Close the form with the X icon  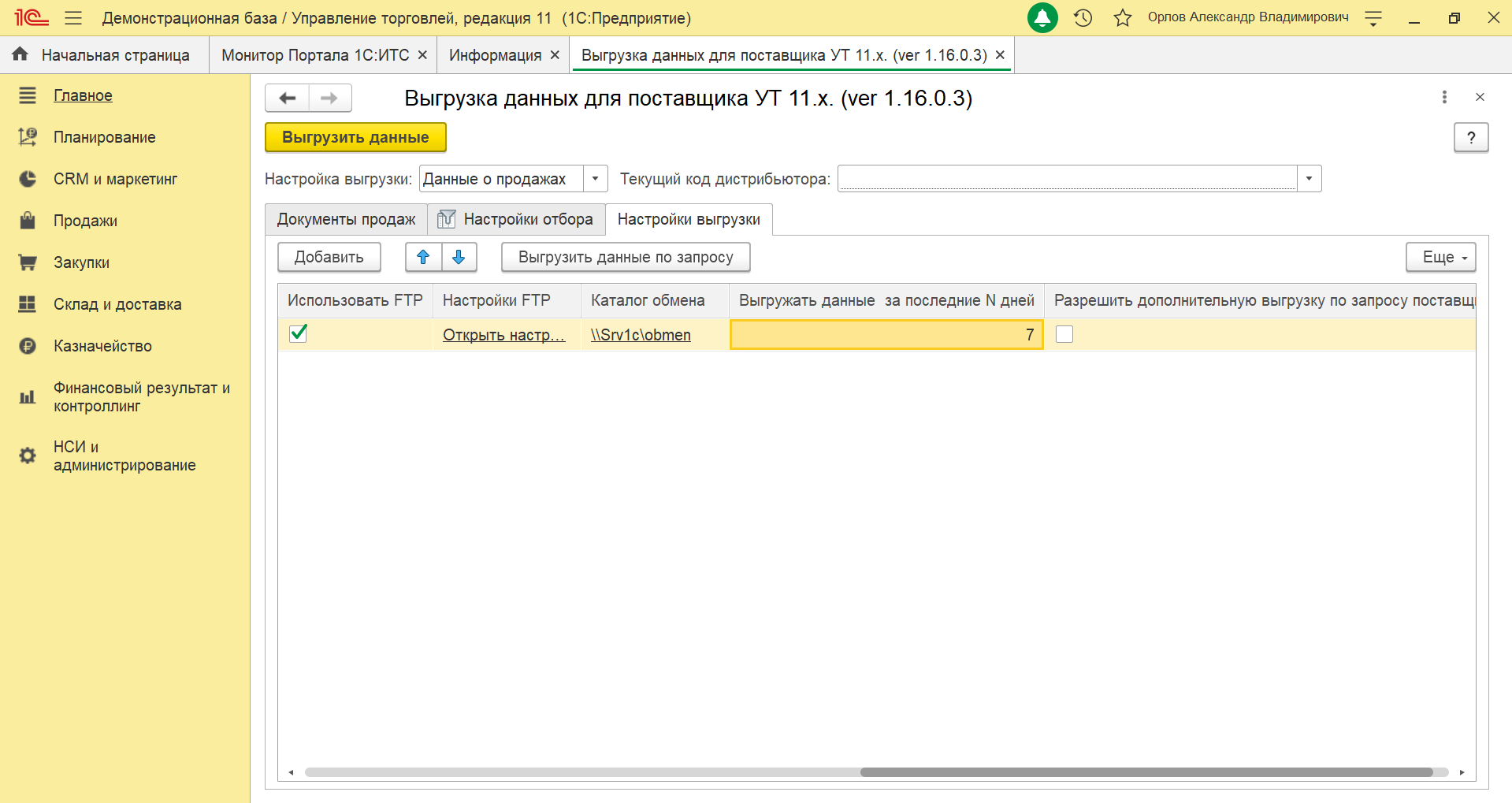pyautogui.click(x=1480, y=97)
